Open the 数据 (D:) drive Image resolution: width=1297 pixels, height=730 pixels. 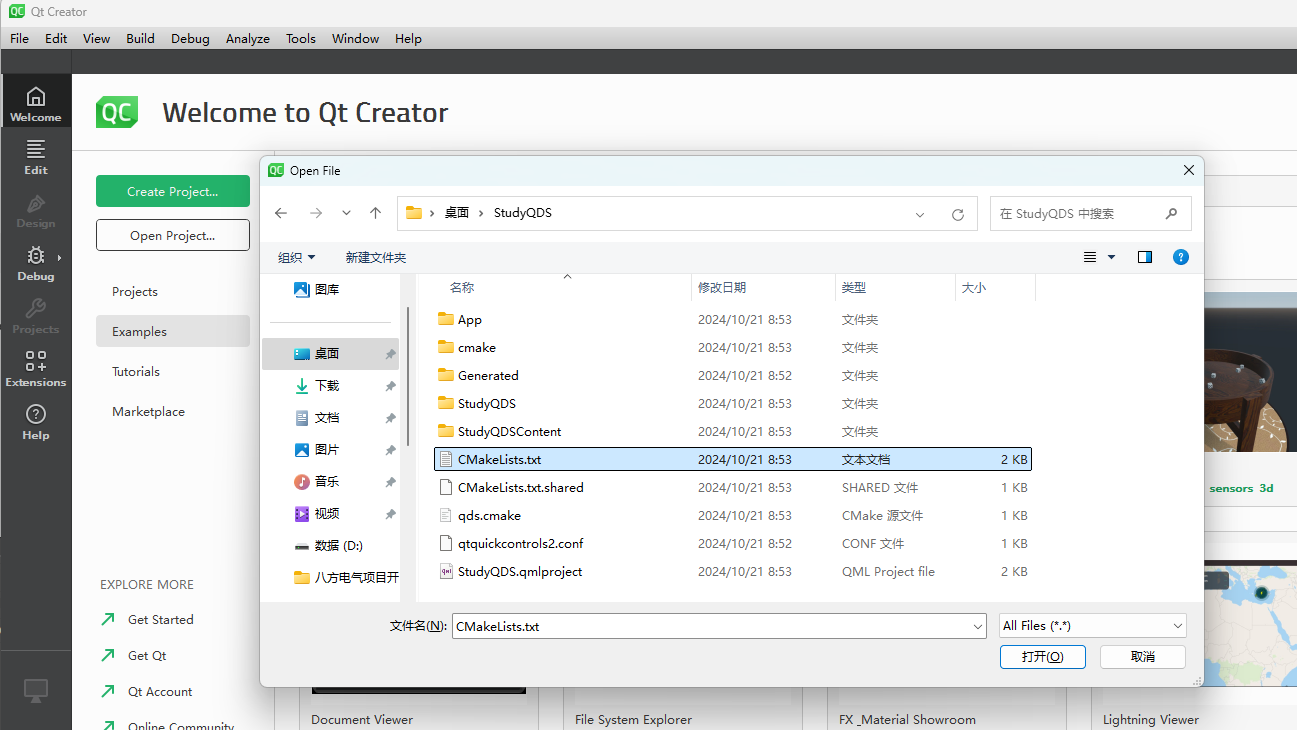point(330,546)
